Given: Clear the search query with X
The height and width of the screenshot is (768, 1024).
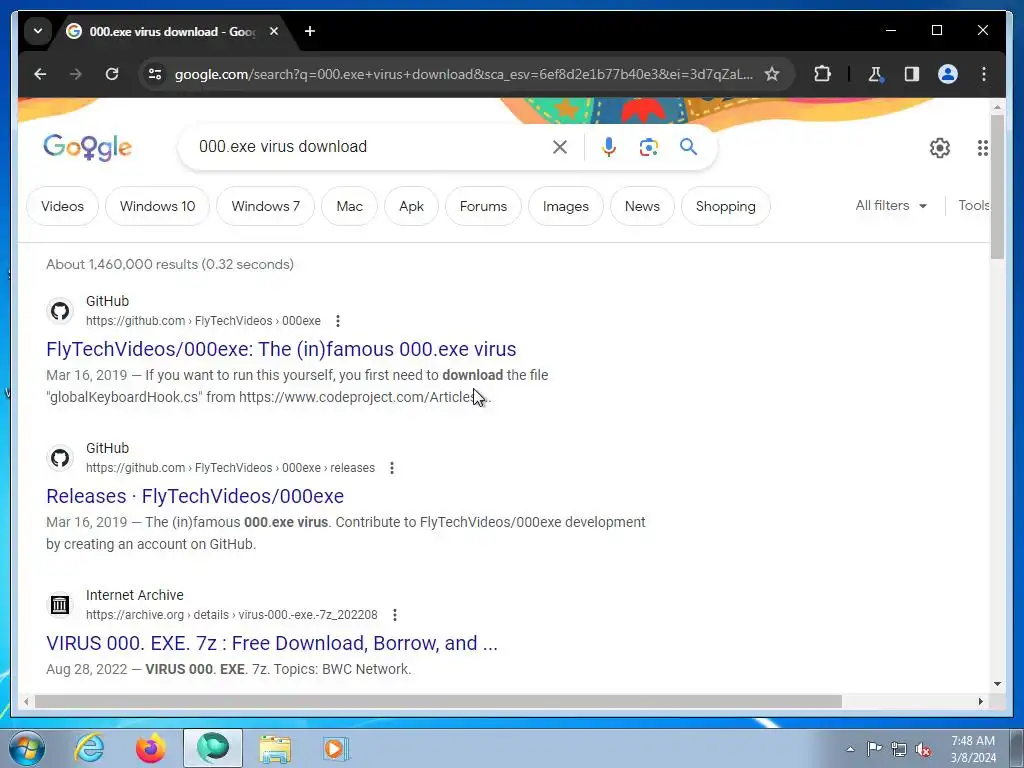Looking at the screenshot, I should click(560, 147).
